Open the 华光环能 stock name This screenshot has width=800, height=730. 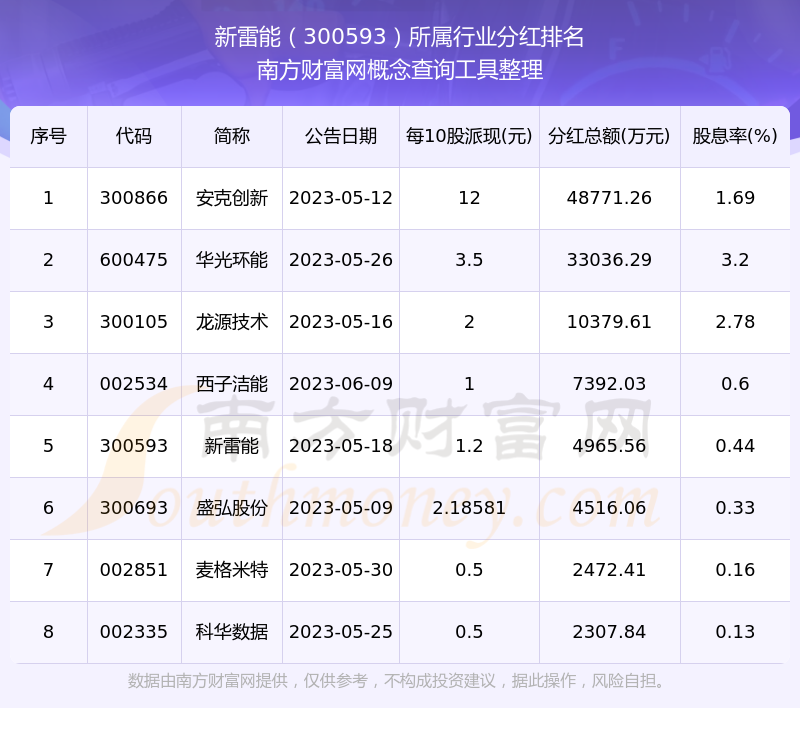(x=232, y=260)
